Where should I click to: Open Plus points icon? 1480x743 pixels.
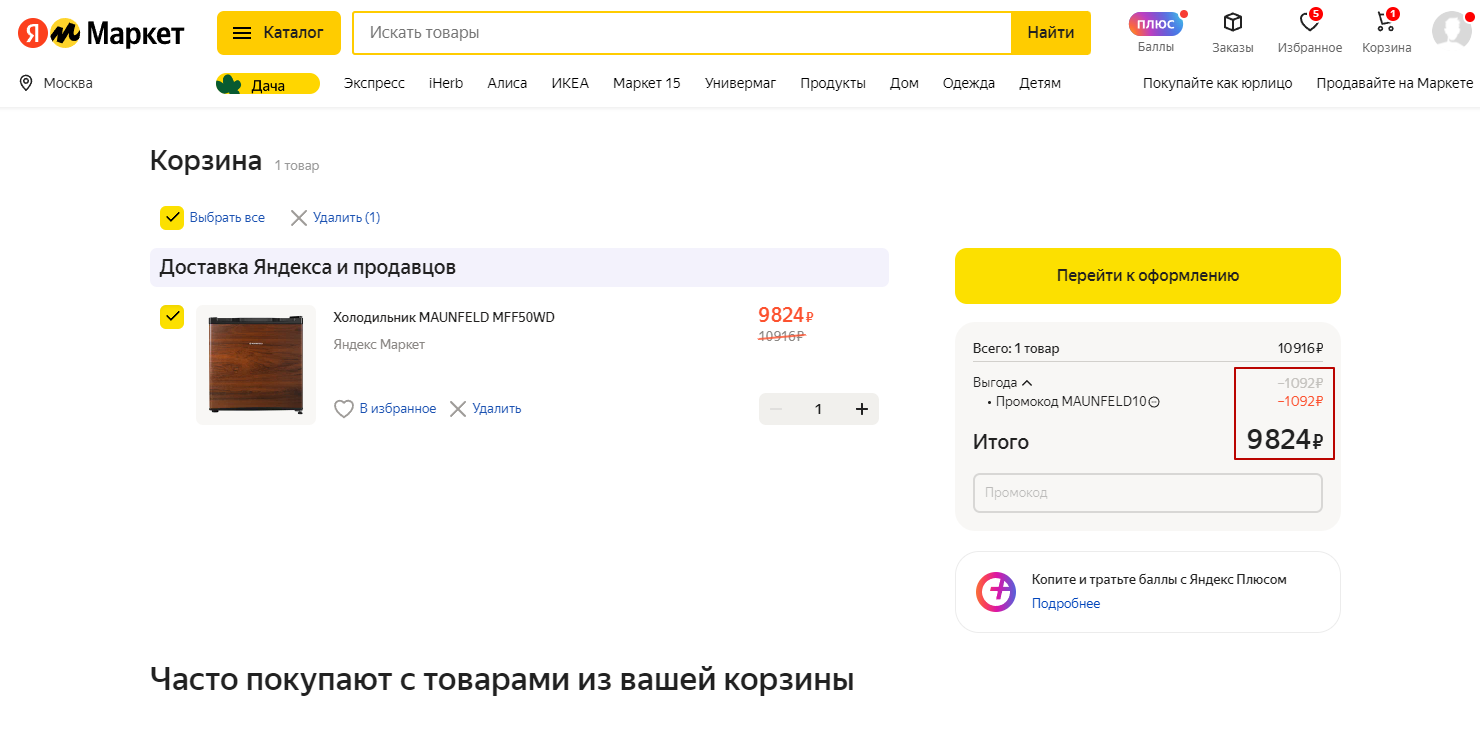click(1155, 24)
